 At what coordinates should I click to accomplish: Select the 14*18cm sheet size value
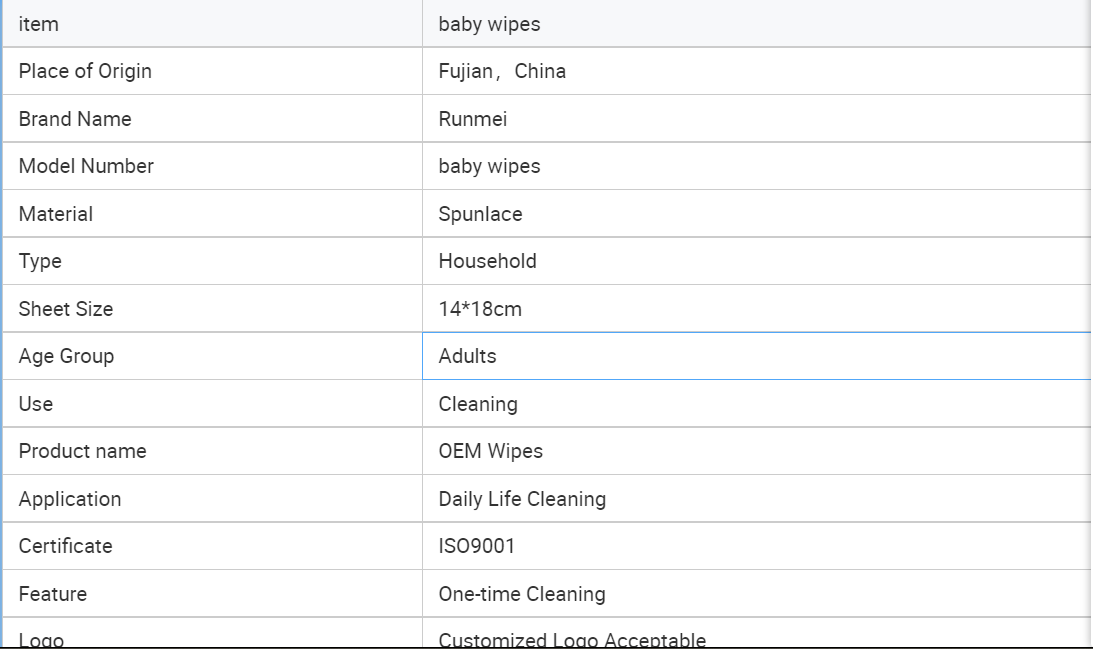click(480, 309)
